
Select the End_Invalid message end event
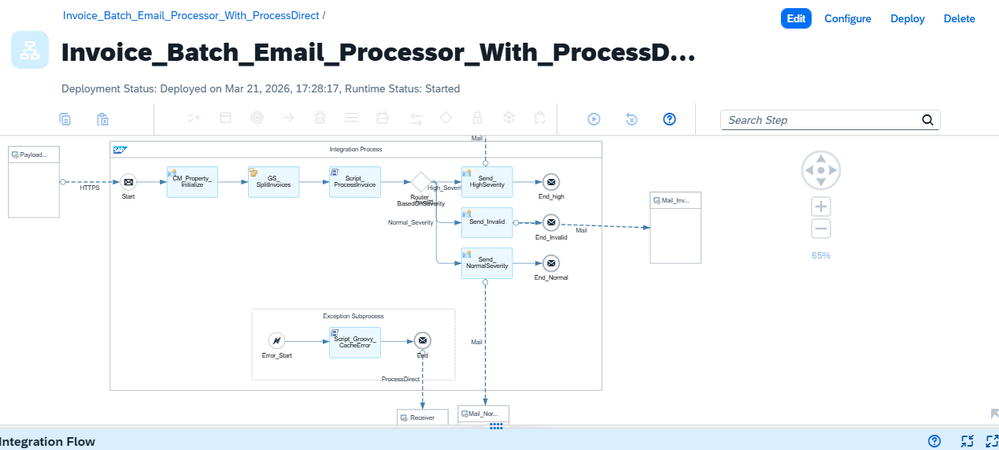[551, 223]
